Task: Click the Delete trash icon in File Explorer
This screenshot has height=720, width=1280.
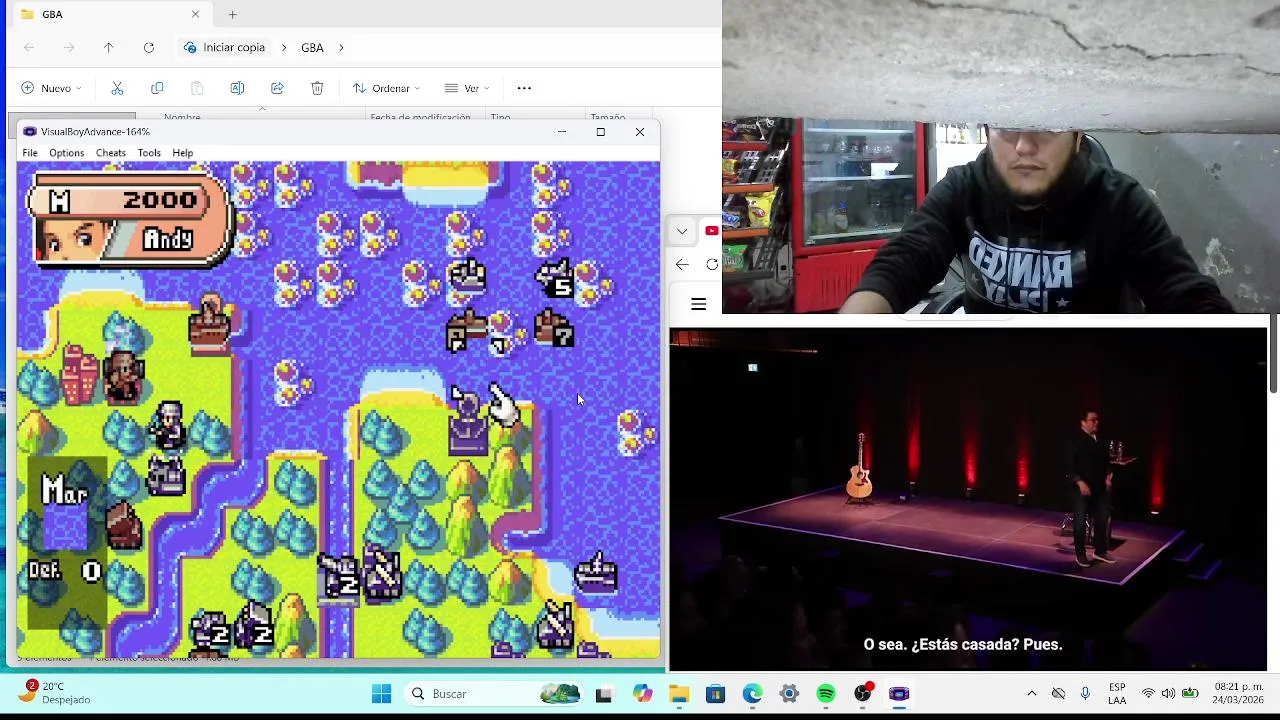Action: [317, 88]
